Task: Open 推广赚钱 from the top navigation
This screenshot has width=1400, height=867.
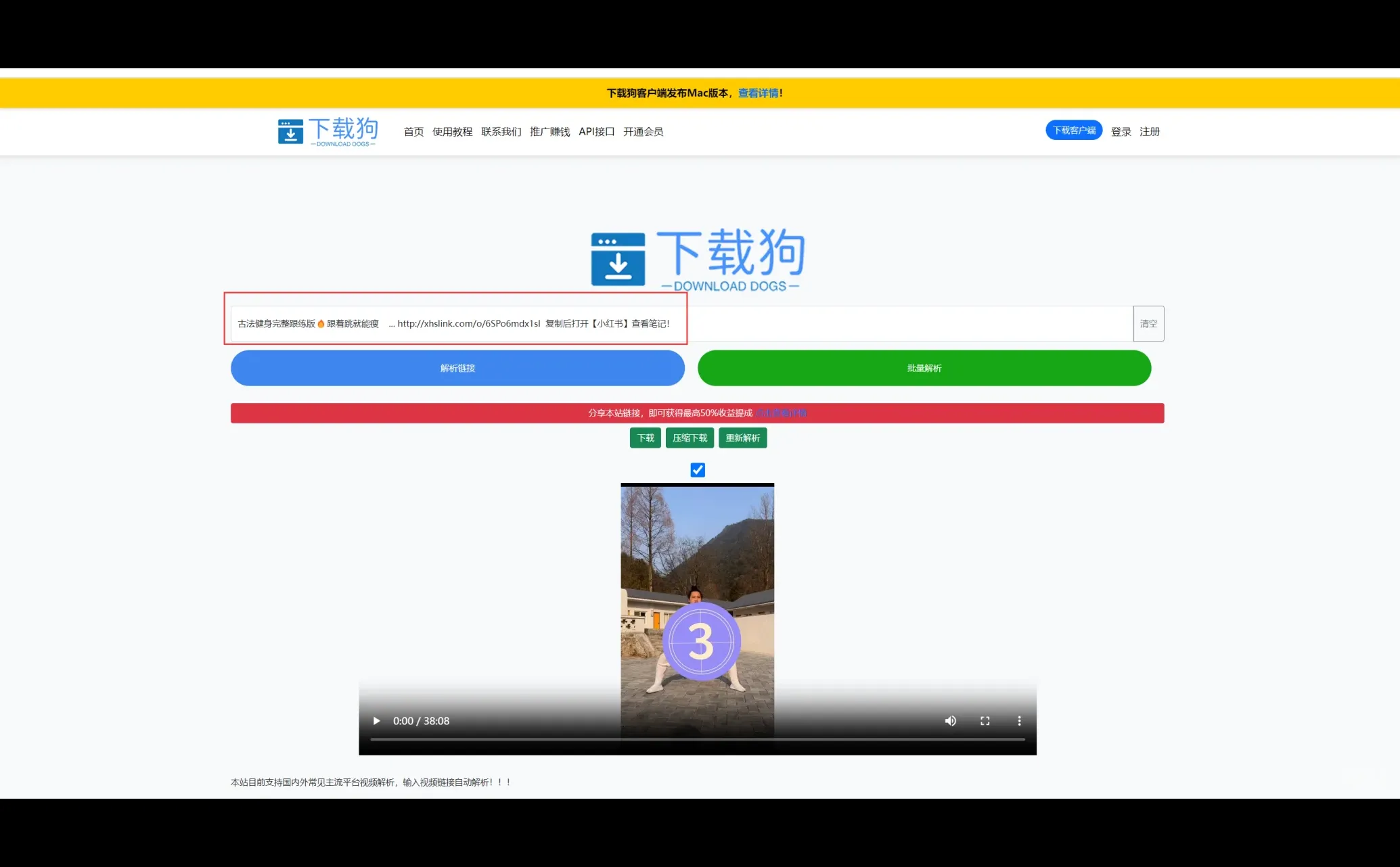Action: 549,131
